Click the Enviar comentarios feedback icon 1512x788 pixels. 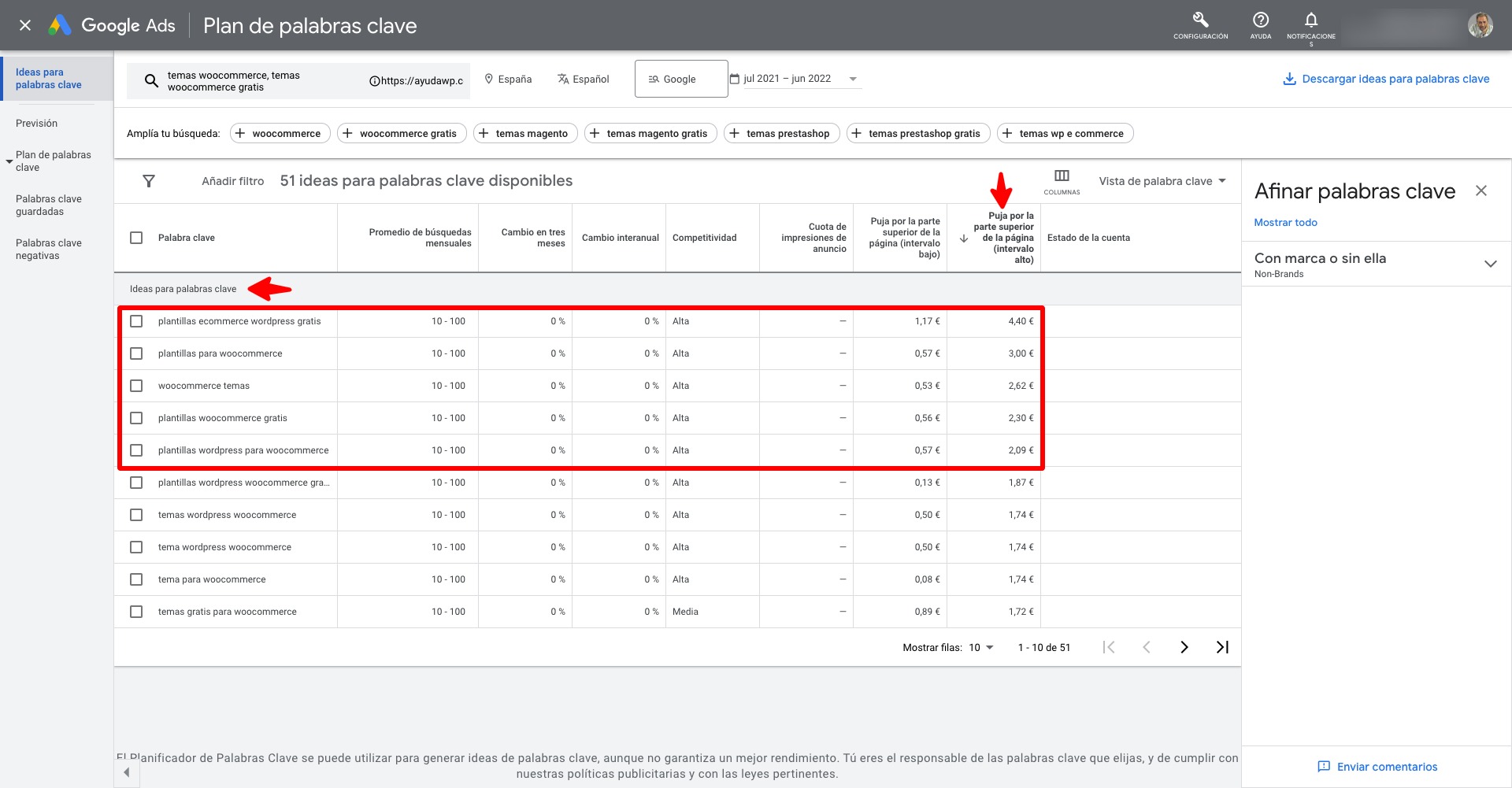coord(1324,767)
